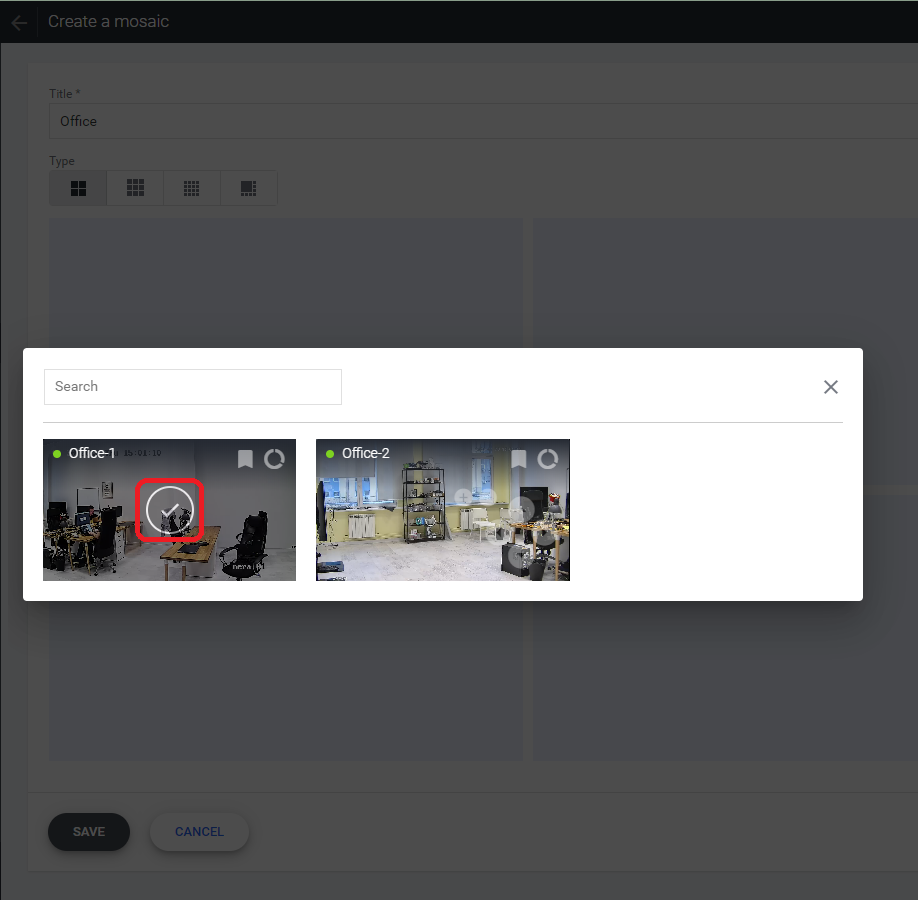Click the bookmark icon on Office-1 camera
The image size is (918, 900).
(x=245, y=459)
